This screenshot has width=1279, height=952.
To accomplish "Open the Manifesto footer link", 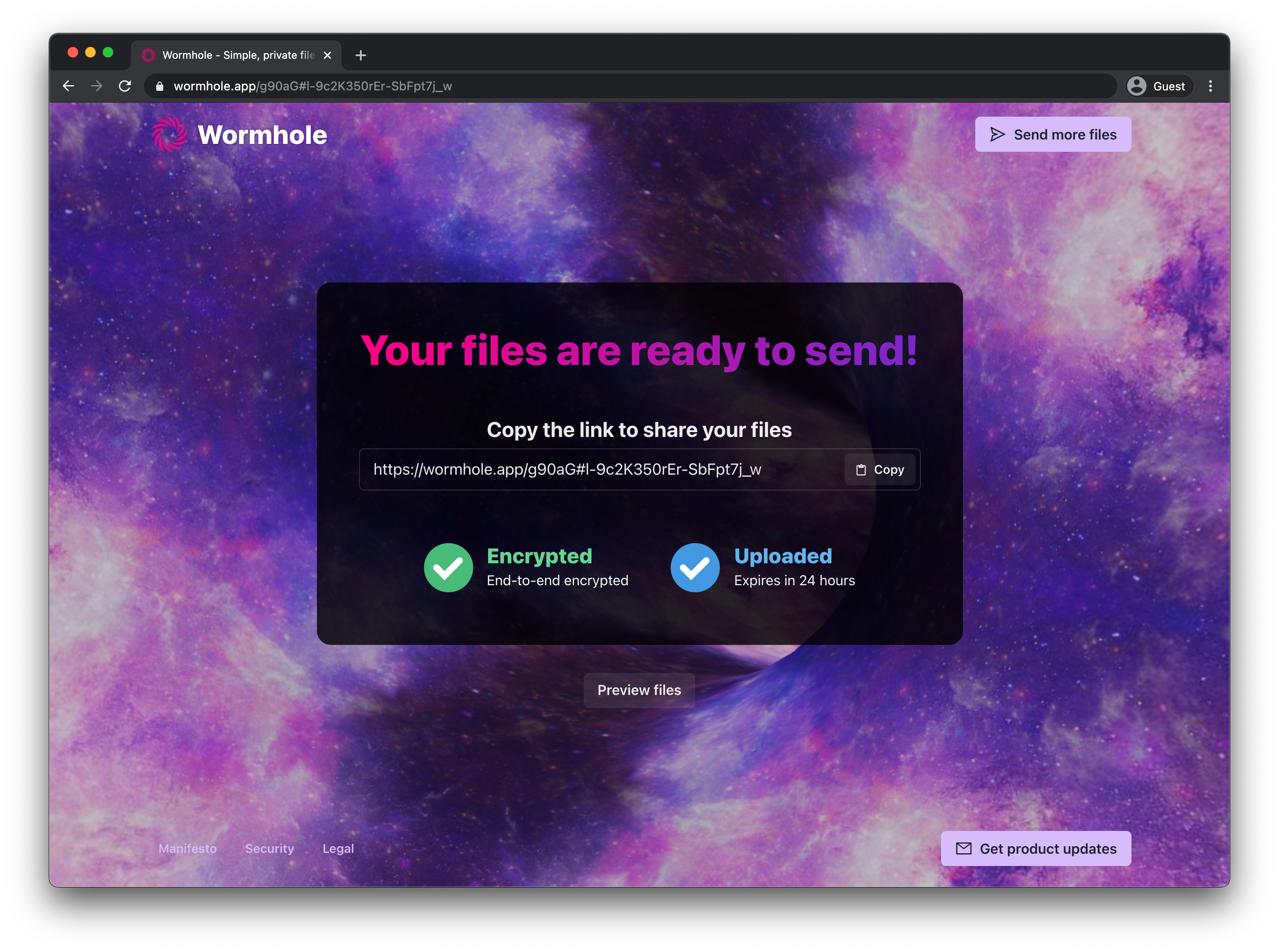I will [x=187, y=848].
